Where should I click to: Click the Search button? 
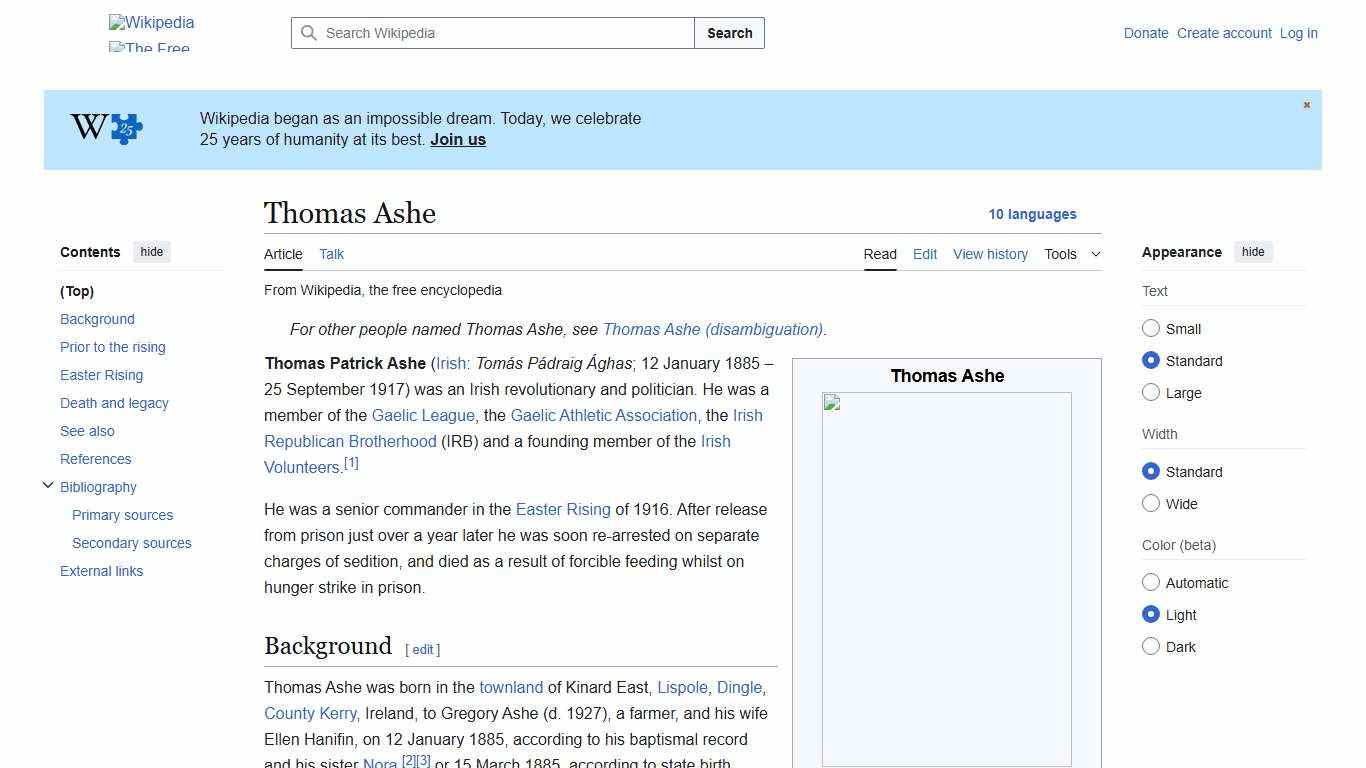tap(729, 33)
